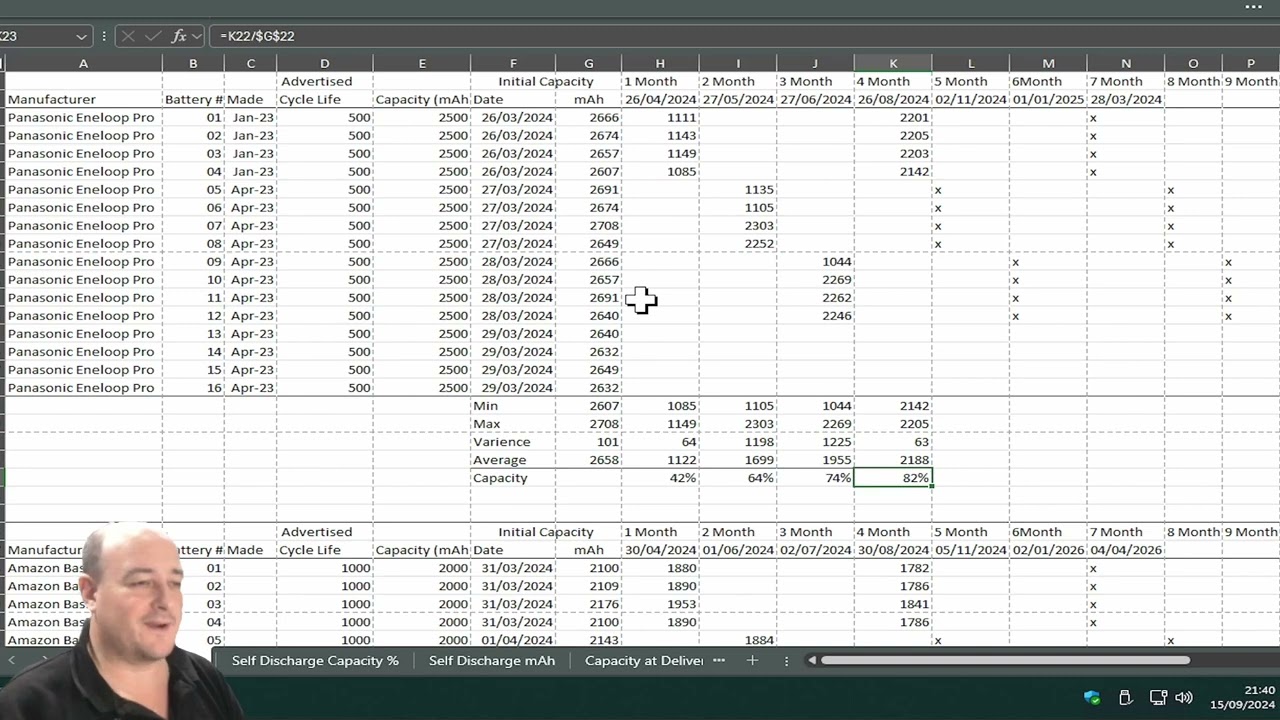Screen dimensions: 1280x720
Task: Expand the chevron next to fx icon
Action: (196, 36)
